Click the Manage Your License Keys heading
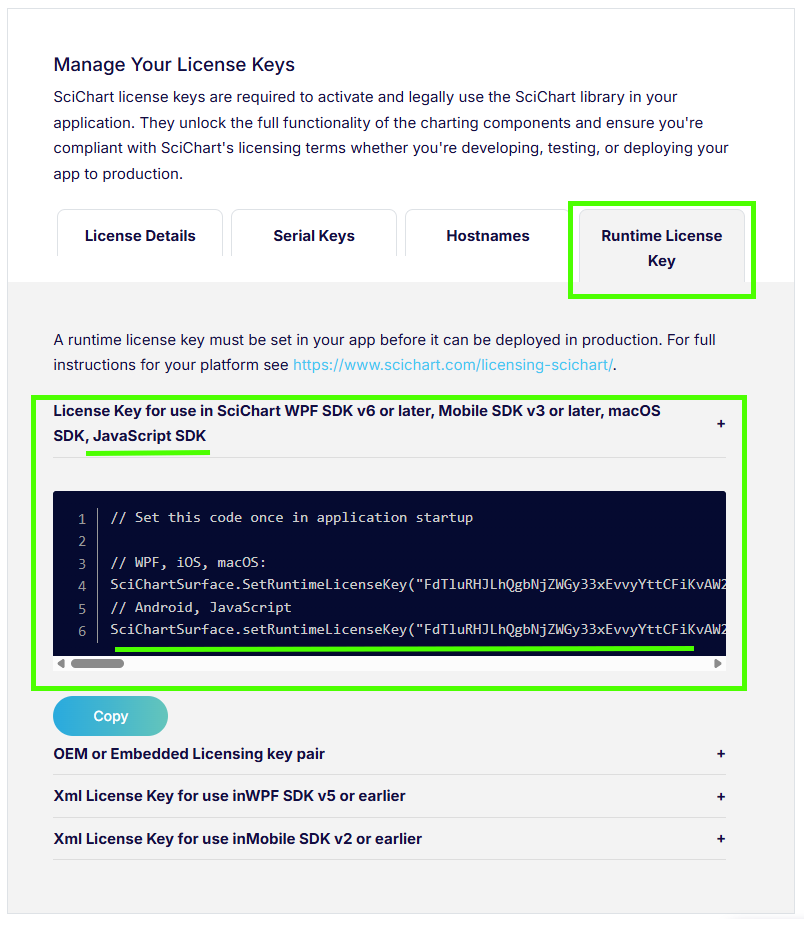 click(174, 64)
